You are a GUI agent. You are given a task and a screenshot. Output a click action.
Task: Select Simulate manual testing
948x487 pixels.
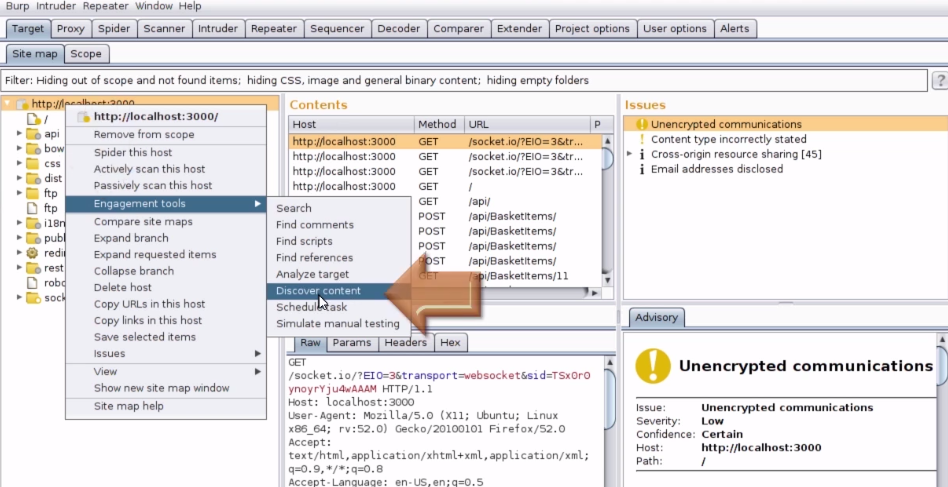click(x=338, y=323)
